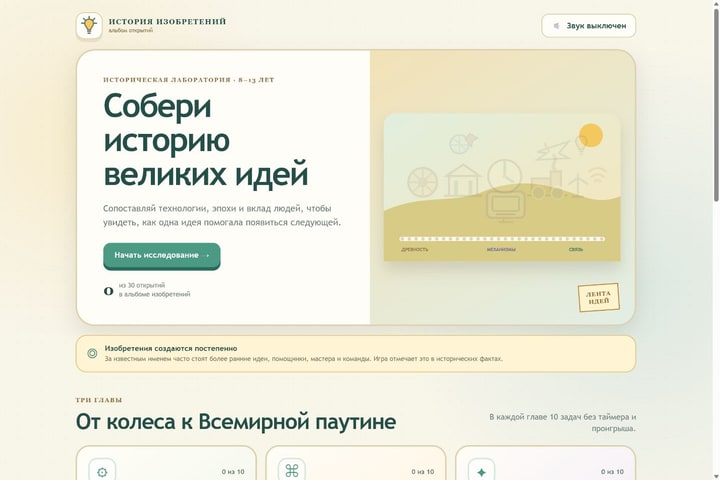Screen dimensions: 720x480
Task: Click 'Изобретения создаются постепенно' banner title
Action: click(171, 349)
